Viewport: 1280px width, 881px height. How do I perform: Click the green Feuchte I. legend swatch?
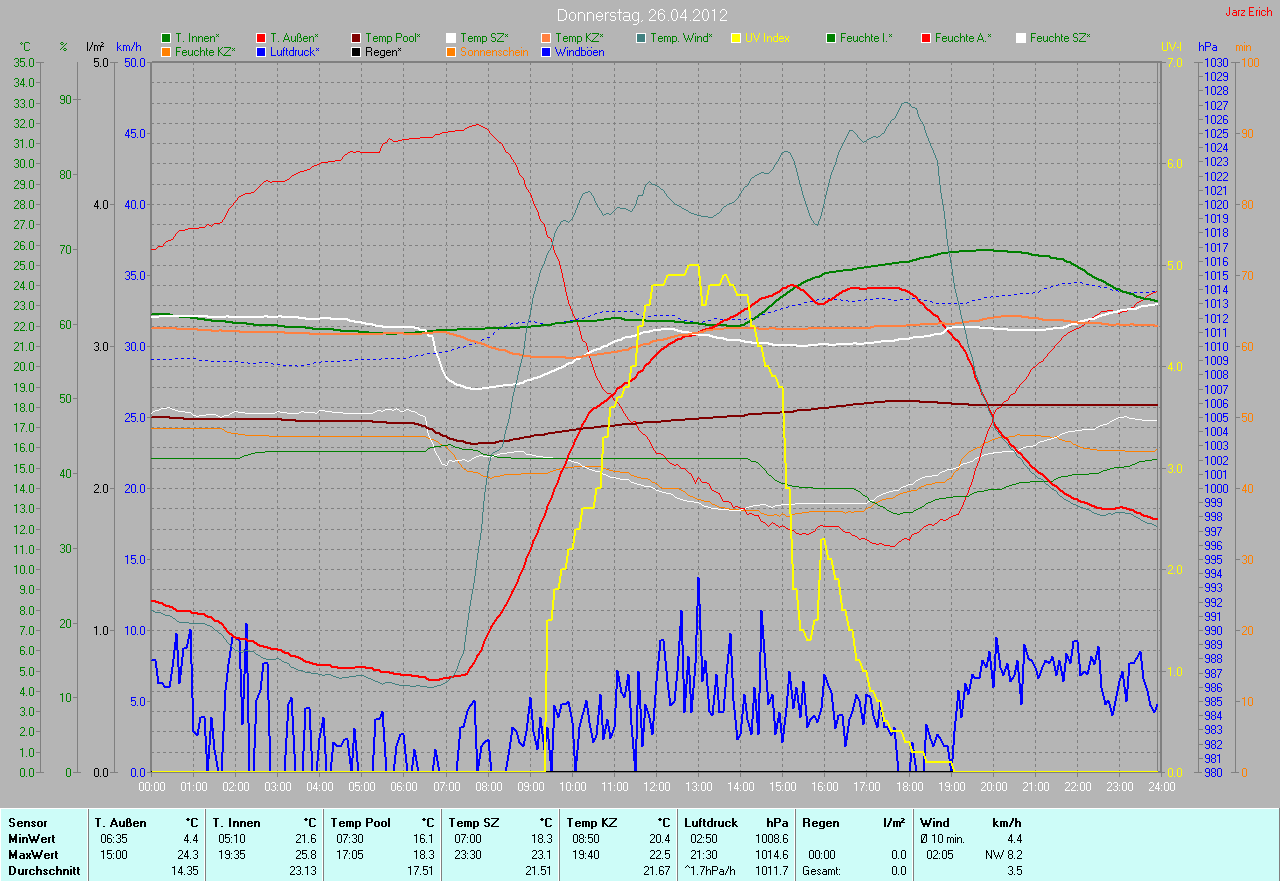pyautogui.click(x=831, y=38)
